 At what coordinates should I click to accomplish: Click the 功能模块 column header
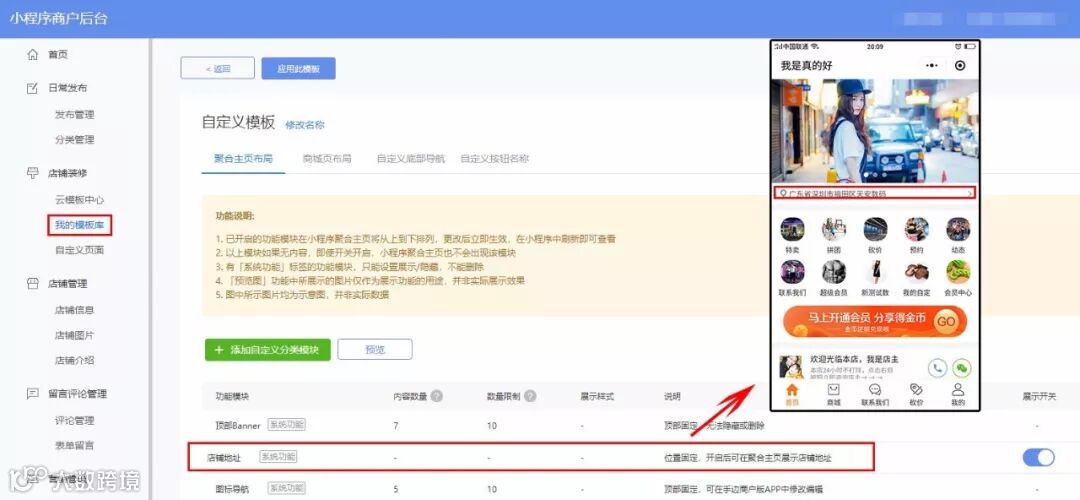point(232,397)
